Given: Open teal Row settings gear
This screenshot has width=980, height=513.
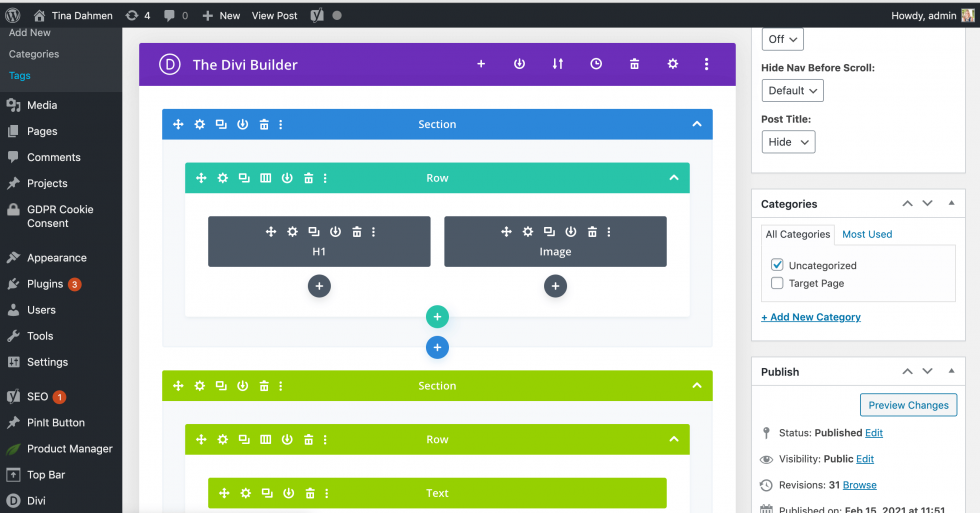Looking at the screenshot, I should pos(222,178).
